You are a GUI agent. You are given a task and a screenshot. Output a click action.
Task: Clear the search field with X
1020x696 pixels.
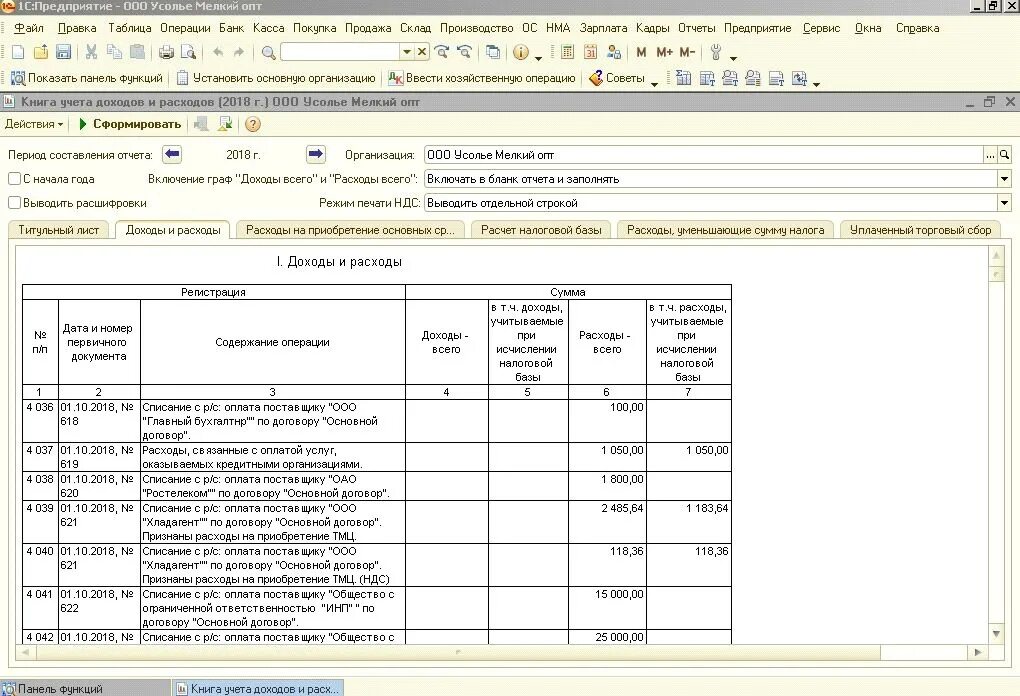[422, 51]
